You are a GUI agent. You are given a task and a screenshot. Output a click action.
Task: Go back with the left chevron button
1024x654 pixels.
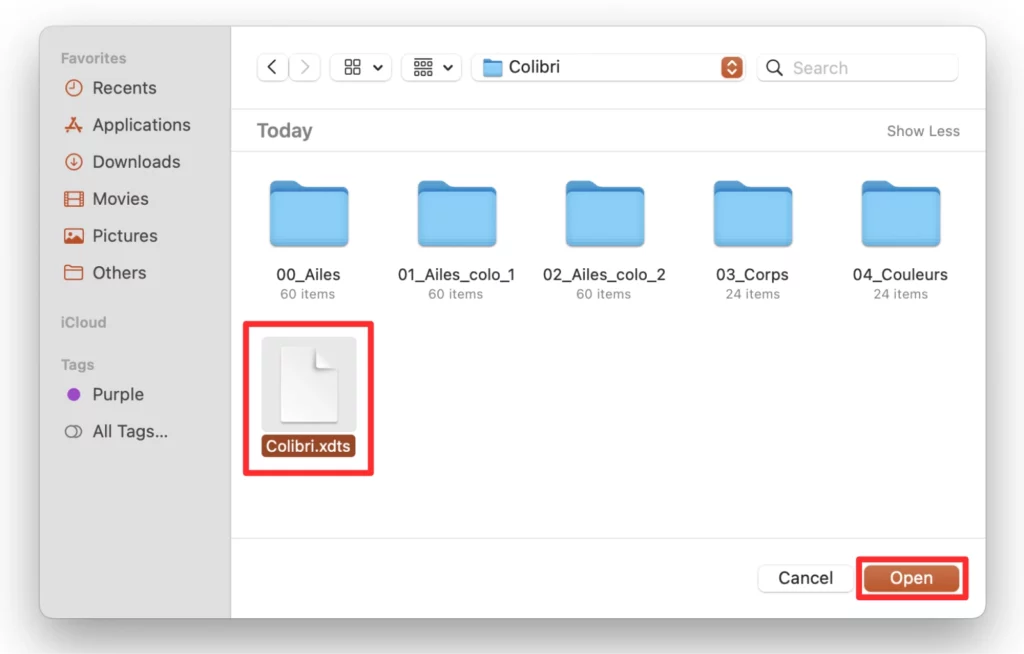[x=272, y=67]
